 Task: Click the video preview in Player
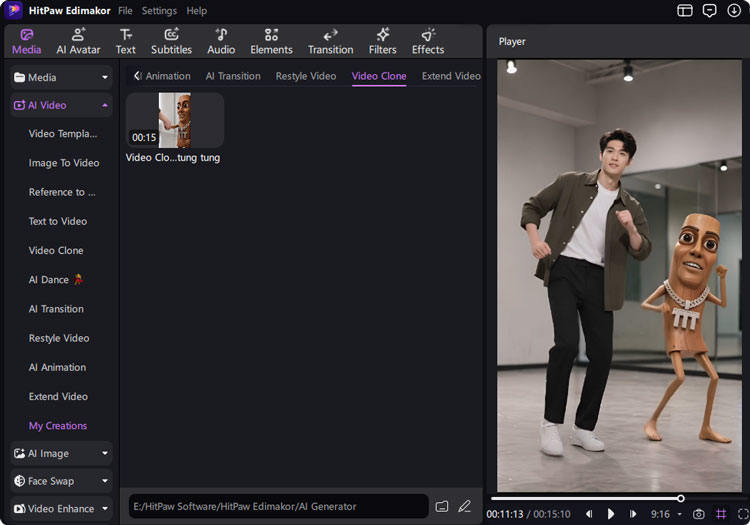coord(619,275)
